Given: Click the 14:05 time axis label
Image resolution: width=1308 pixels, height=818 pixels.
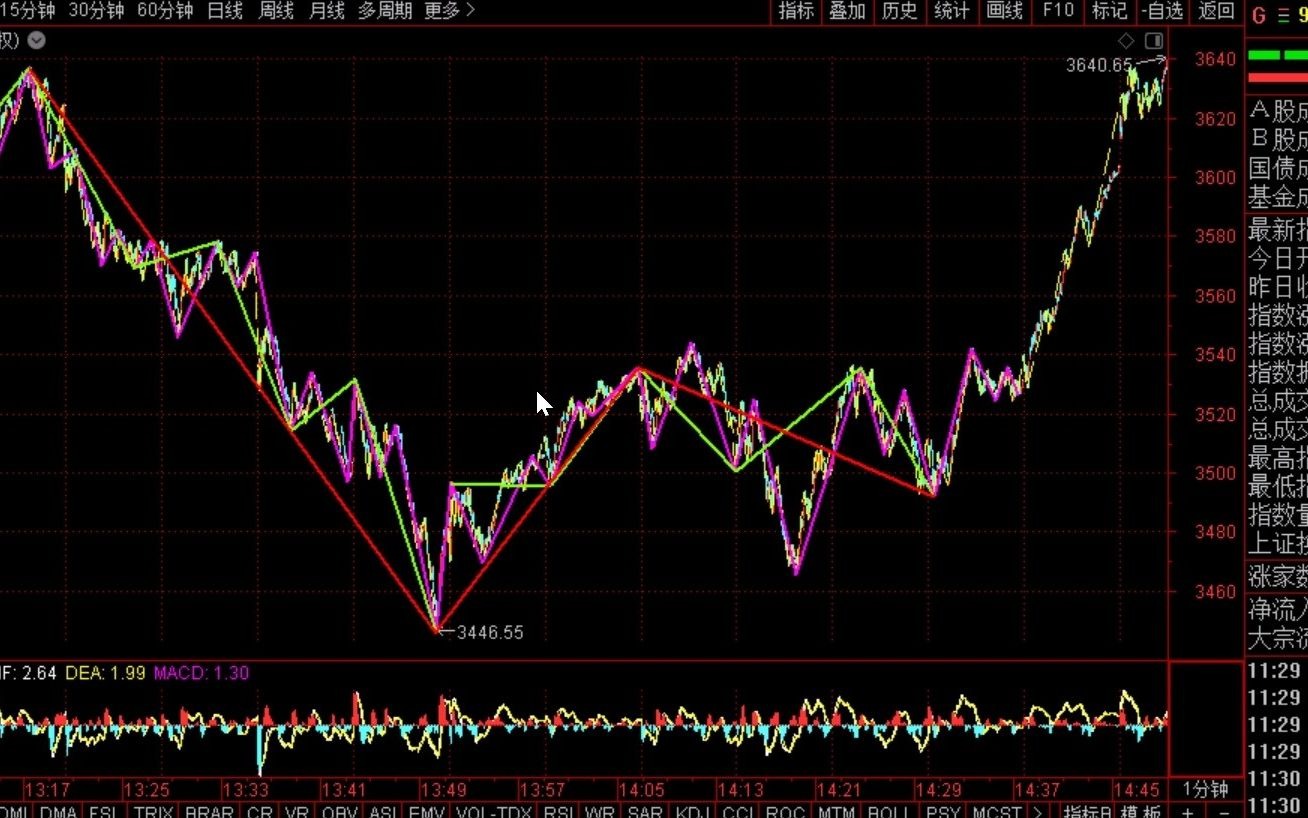Looking at the screenshot, I should pos(640,789).
